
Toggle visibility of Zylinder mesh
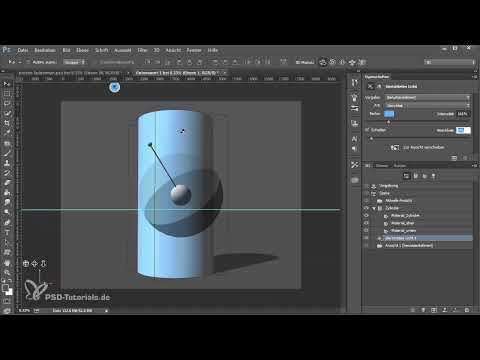(x=367, y=208)
